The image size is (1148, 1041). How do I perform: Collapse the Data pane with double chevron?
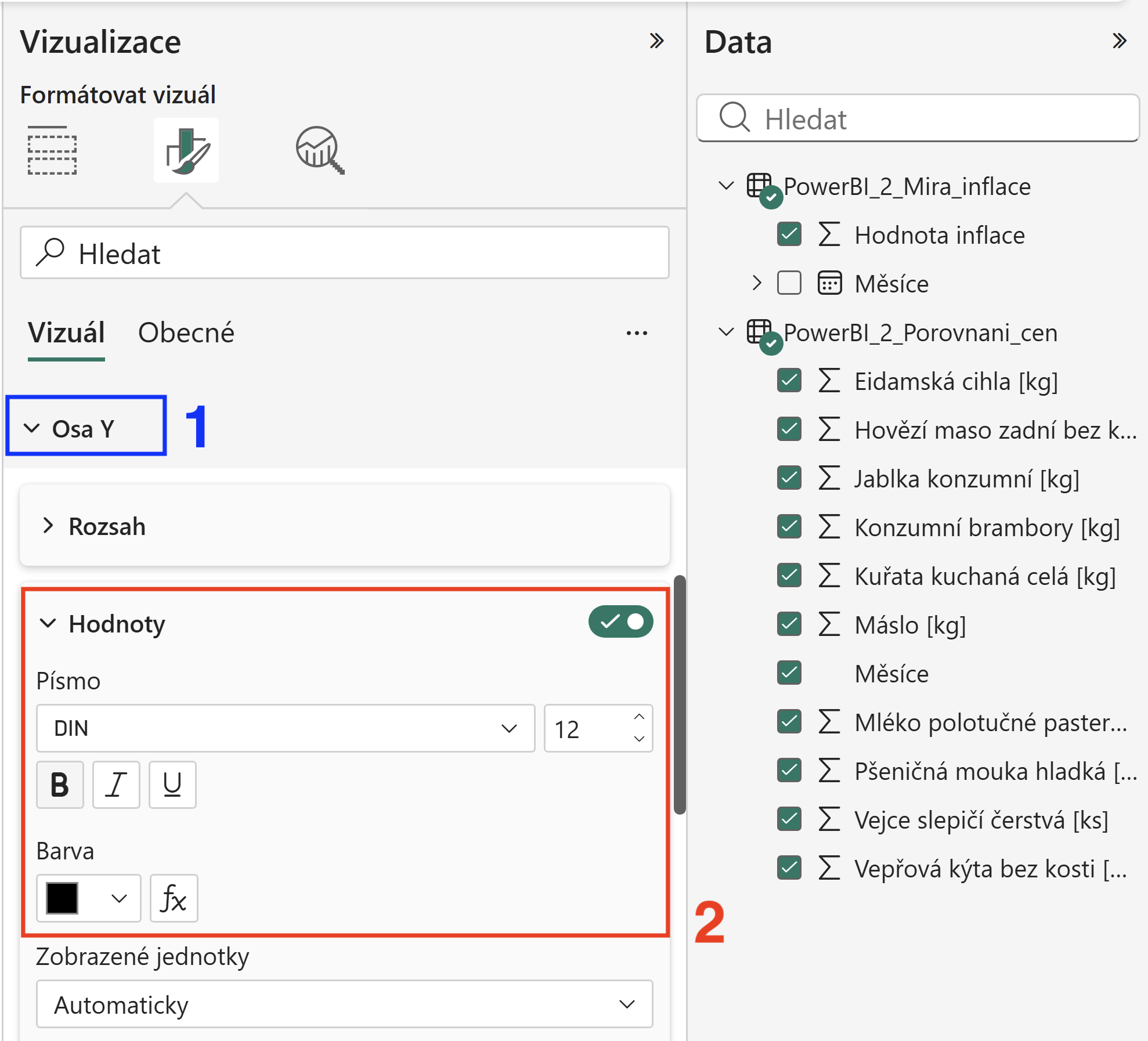pyautogui.click(x=1120, y=41)
